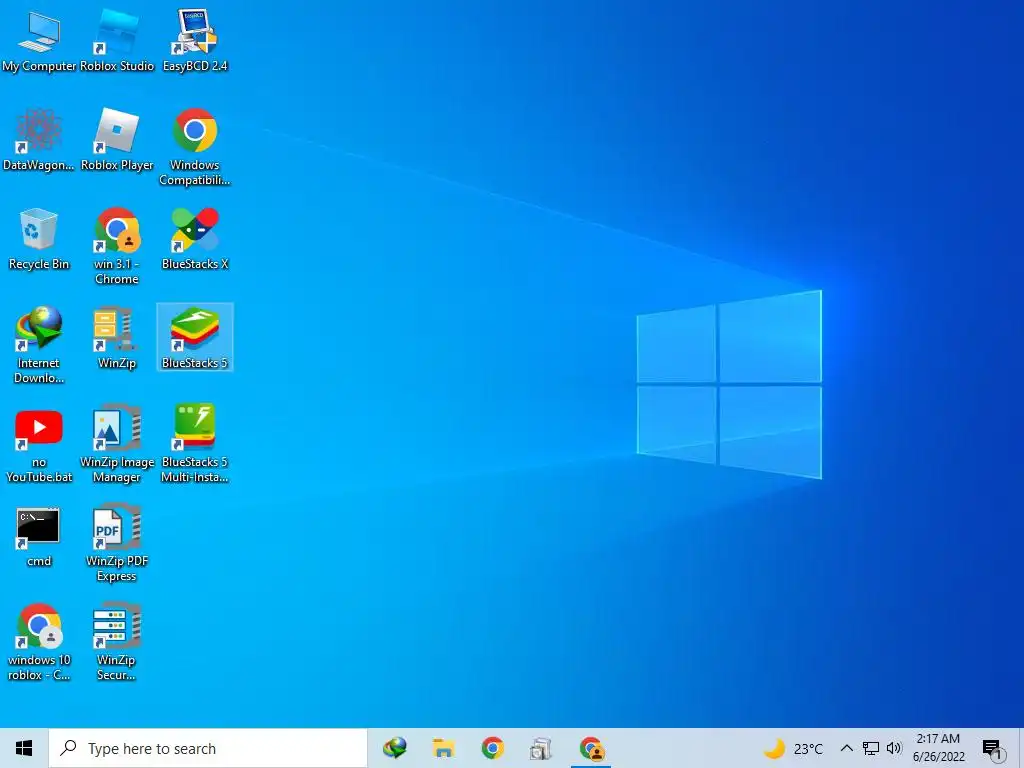Image resolution: width=1024 pixels, height=768 pixels.
Task: Open the 23°C weather widget
Action: [x=793, y=748]
